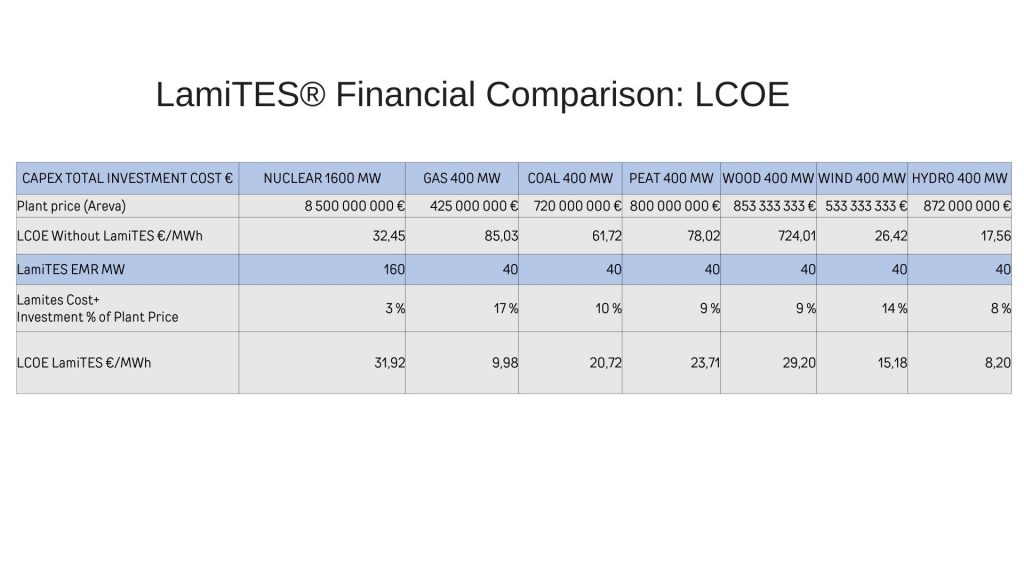The height and width of the screenshot is (576, 1024).
Task: Select the nuclear EMR value 160
Action: 394,269
